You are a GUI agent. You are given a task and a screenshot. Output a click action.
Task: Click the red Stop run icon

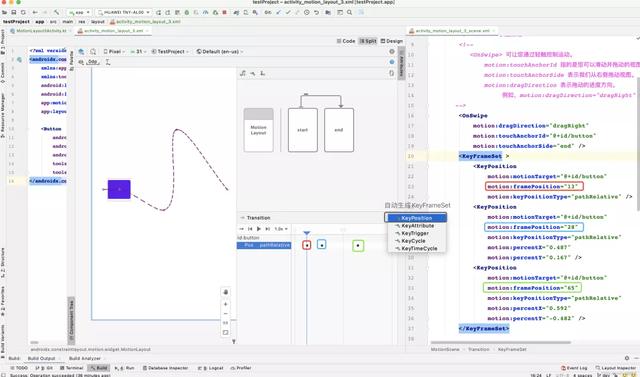(x=224, y=12)
